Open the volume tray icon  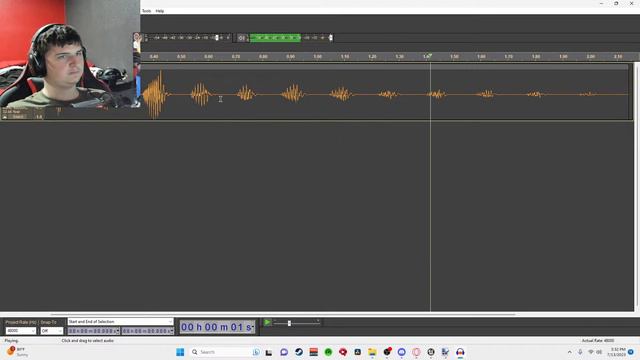click(599, 352)
